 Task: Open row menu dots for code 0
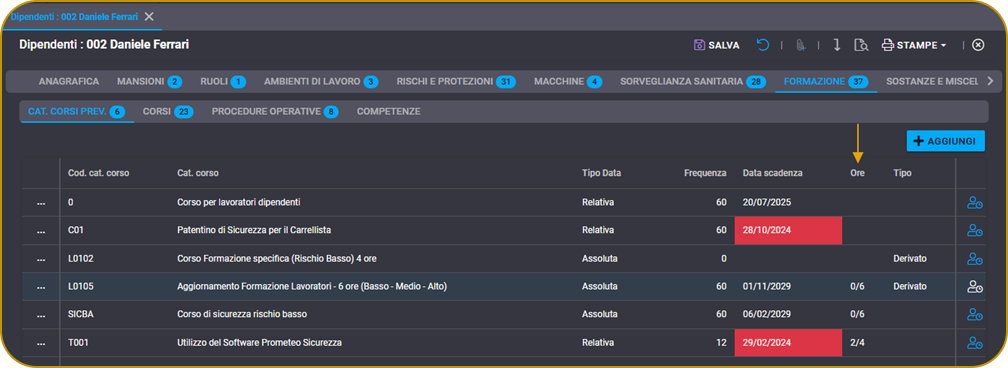41,203
